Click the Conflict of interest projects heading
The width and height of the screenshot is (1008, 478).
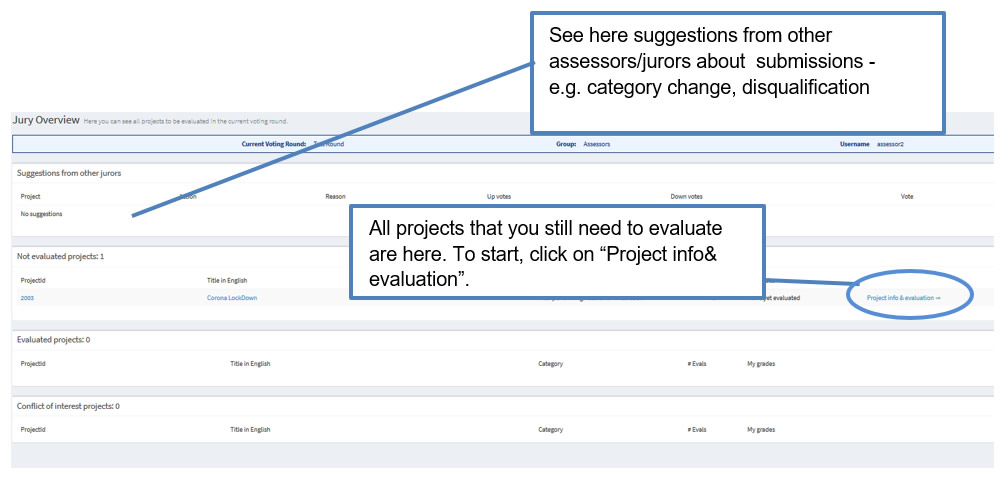point(68,407)
